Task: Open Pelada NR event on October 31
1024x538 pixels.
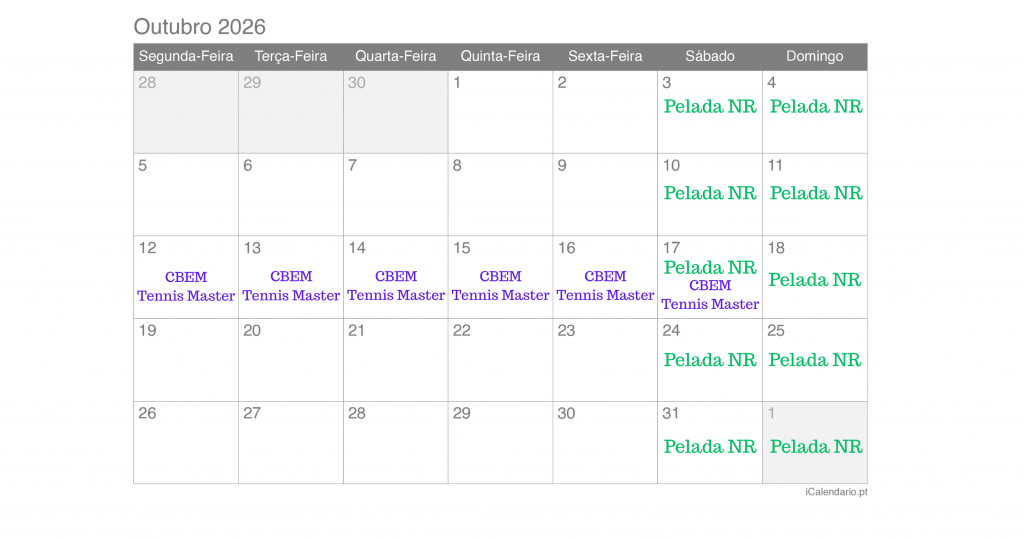Action: pos(710,447)
